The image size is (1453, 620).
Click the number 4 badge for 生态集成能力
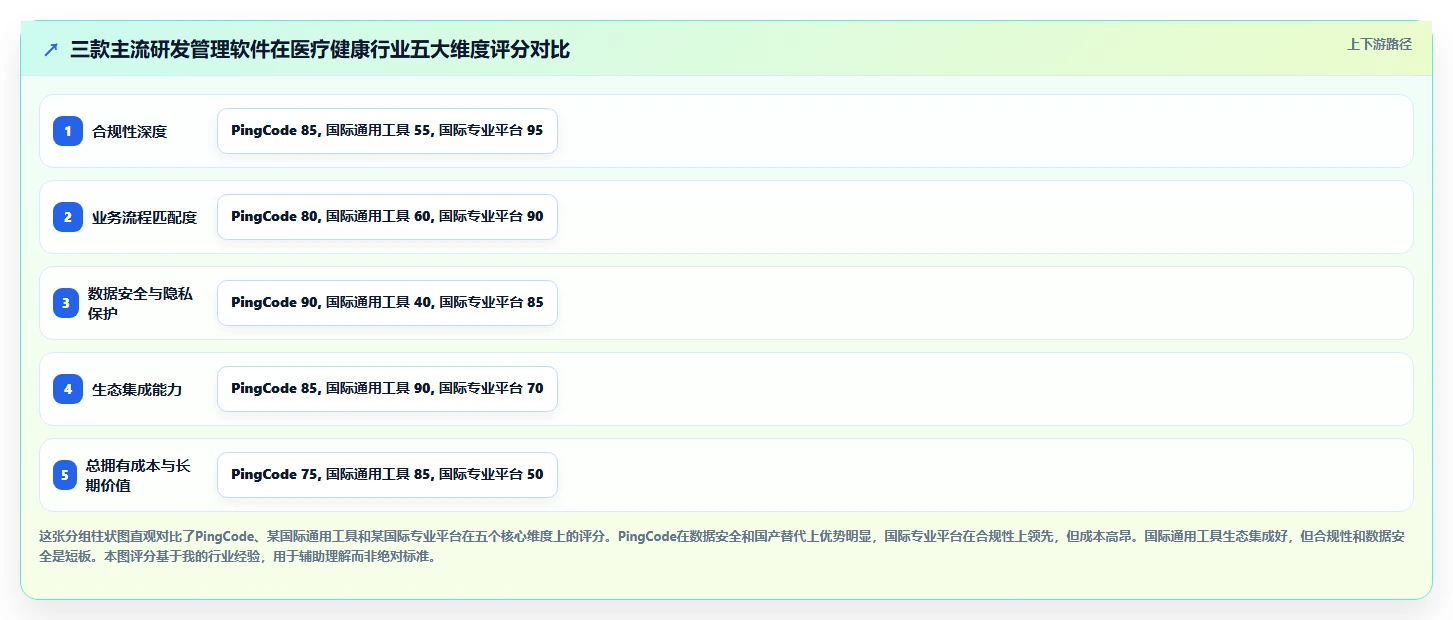point(68,389)
